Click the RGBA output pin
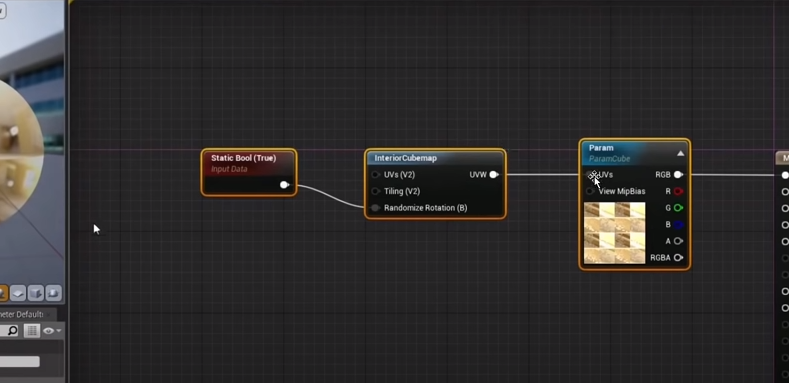The image size is (789, 383). [678, 258]
